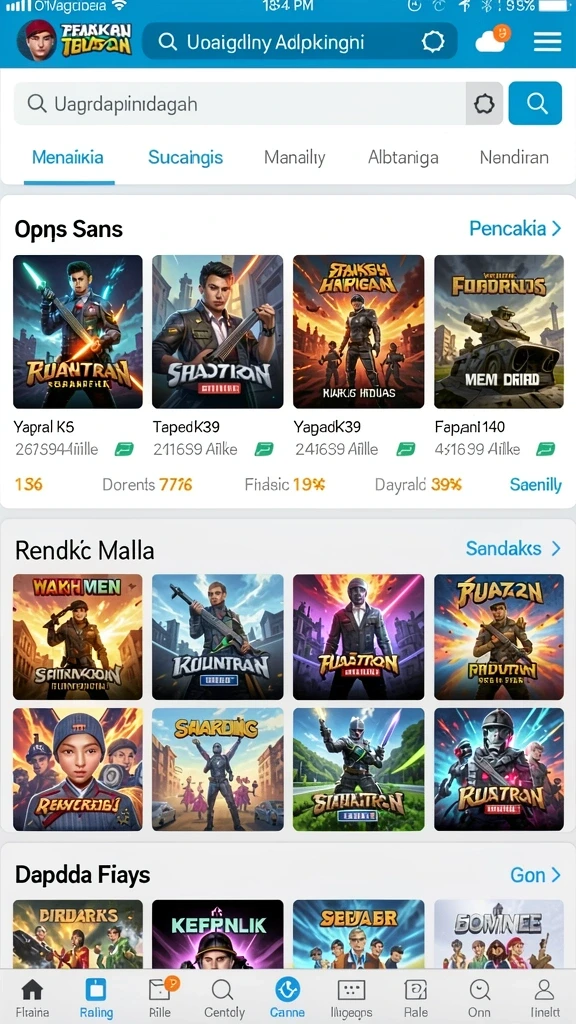Viewport: 576px width, 1024px height.
Task: Expand the Pencakia link with its chevron
Action: pos(515,228)
